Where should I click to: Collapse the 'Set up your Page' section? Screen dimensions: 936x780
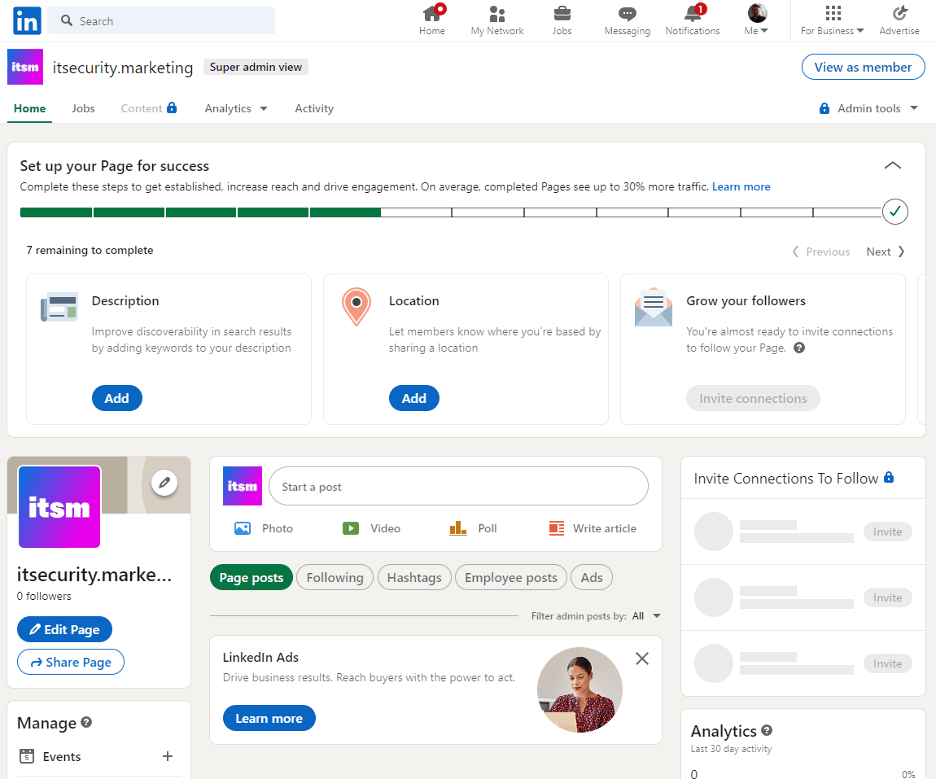[893, 165]
